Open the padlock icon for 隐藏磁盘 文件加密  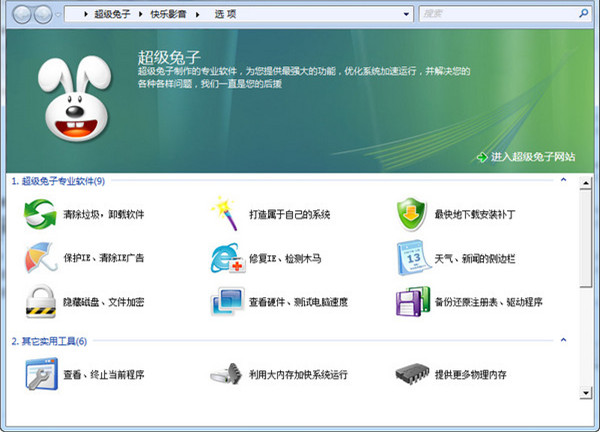[x=41, y=302]
